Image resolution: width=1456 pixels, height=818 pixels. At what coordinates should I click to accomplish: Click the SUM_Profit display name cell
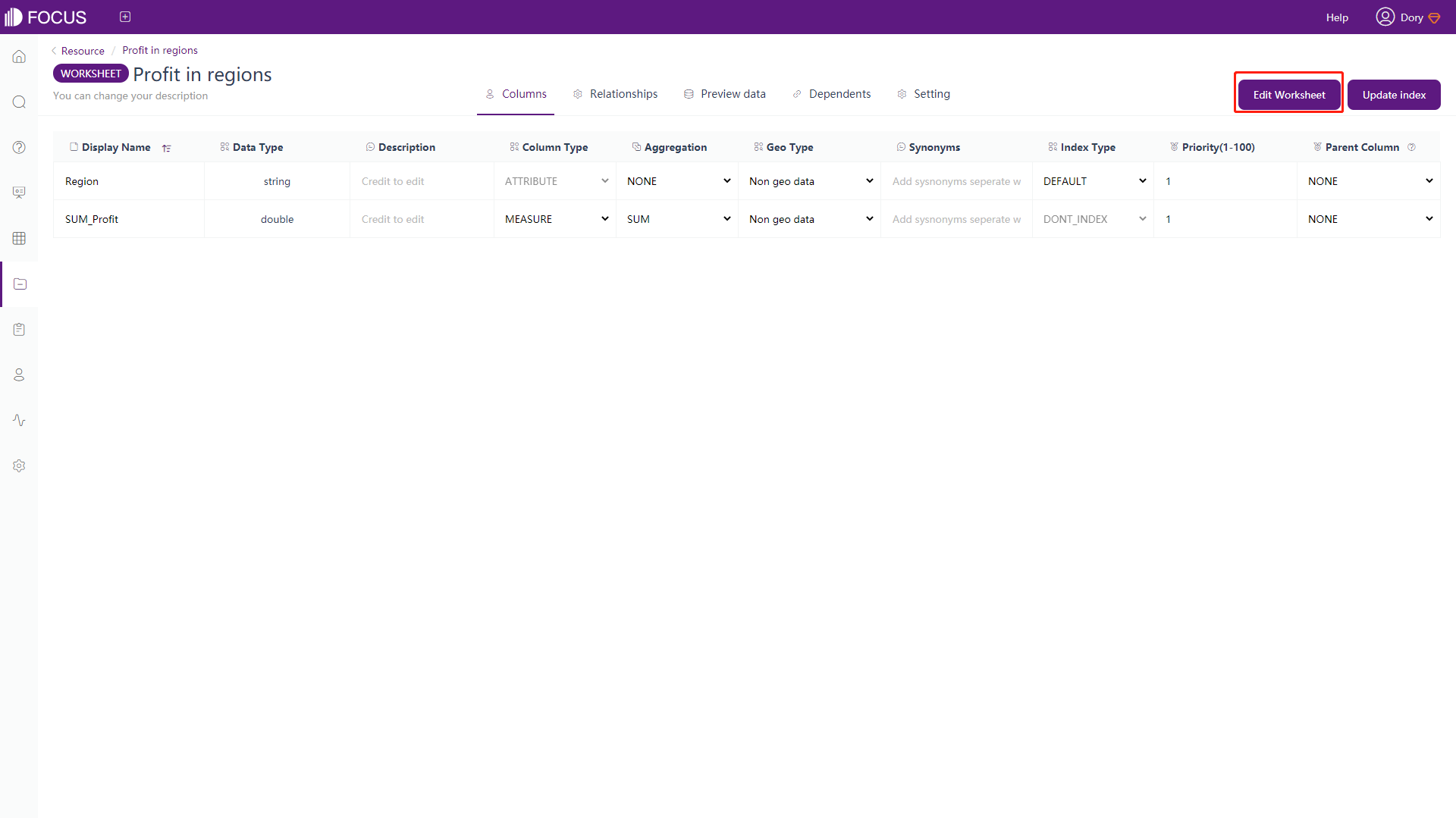pyautogui.click(x=129, y=219)
